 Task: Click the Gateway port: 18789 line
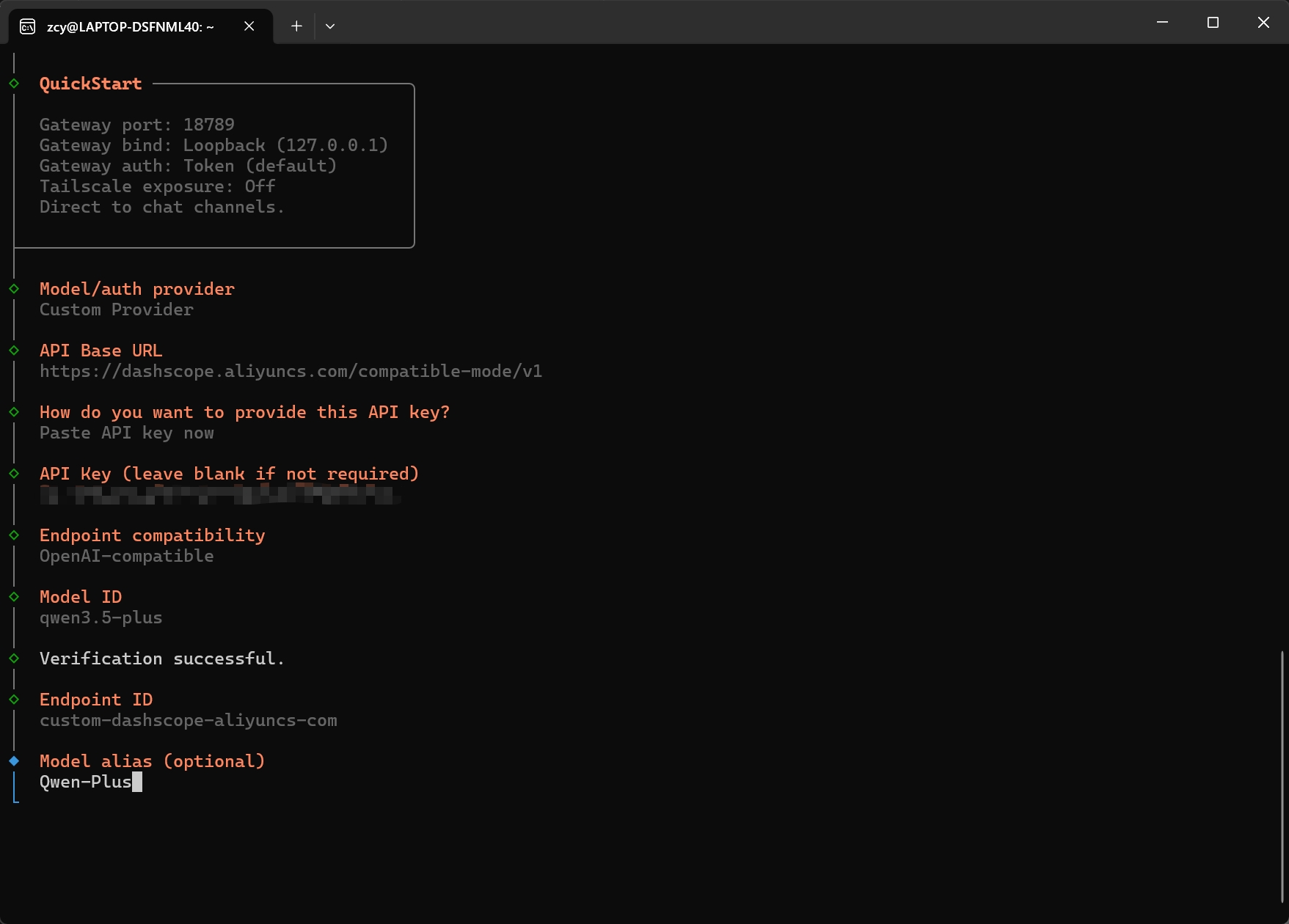[x=137, y=125]
